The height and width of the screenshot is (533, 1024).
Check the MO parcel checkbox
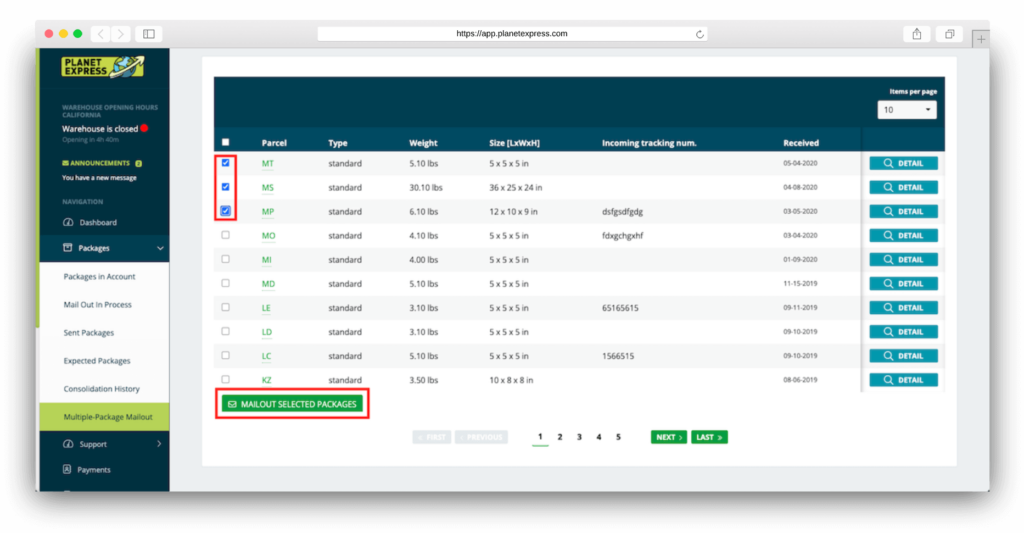(225, 235)
